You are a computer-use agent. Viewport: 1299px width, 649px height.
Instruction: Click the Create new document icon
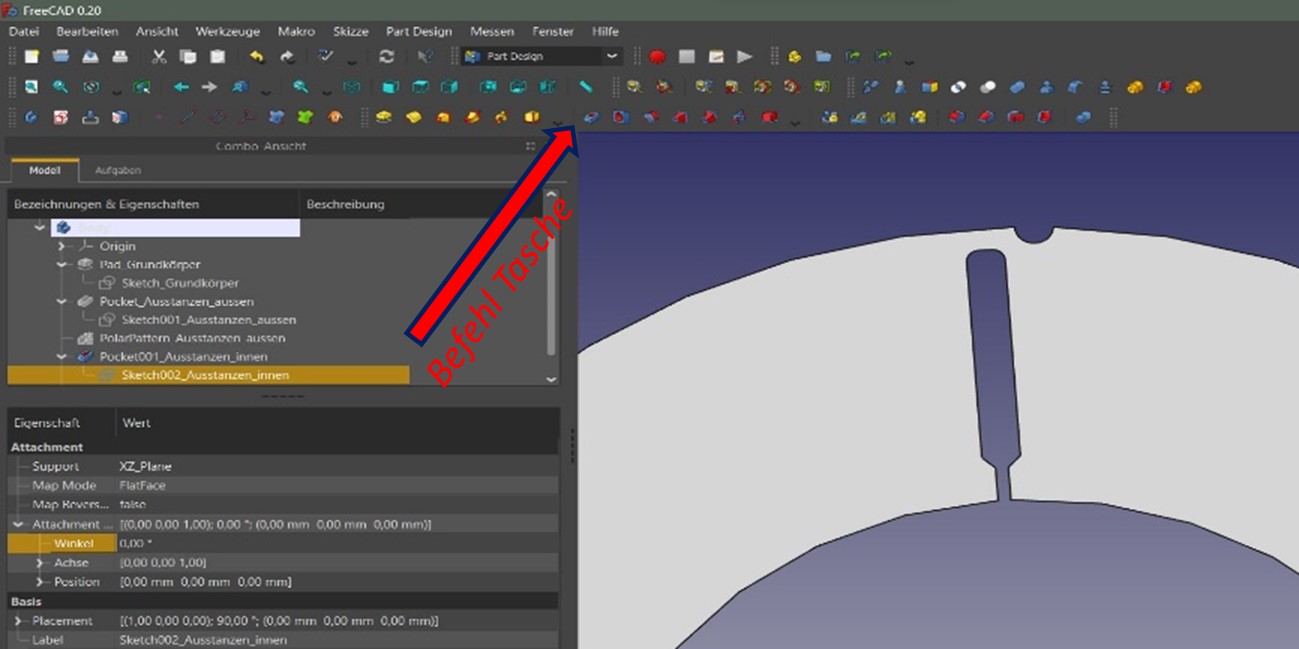(32, 57)
